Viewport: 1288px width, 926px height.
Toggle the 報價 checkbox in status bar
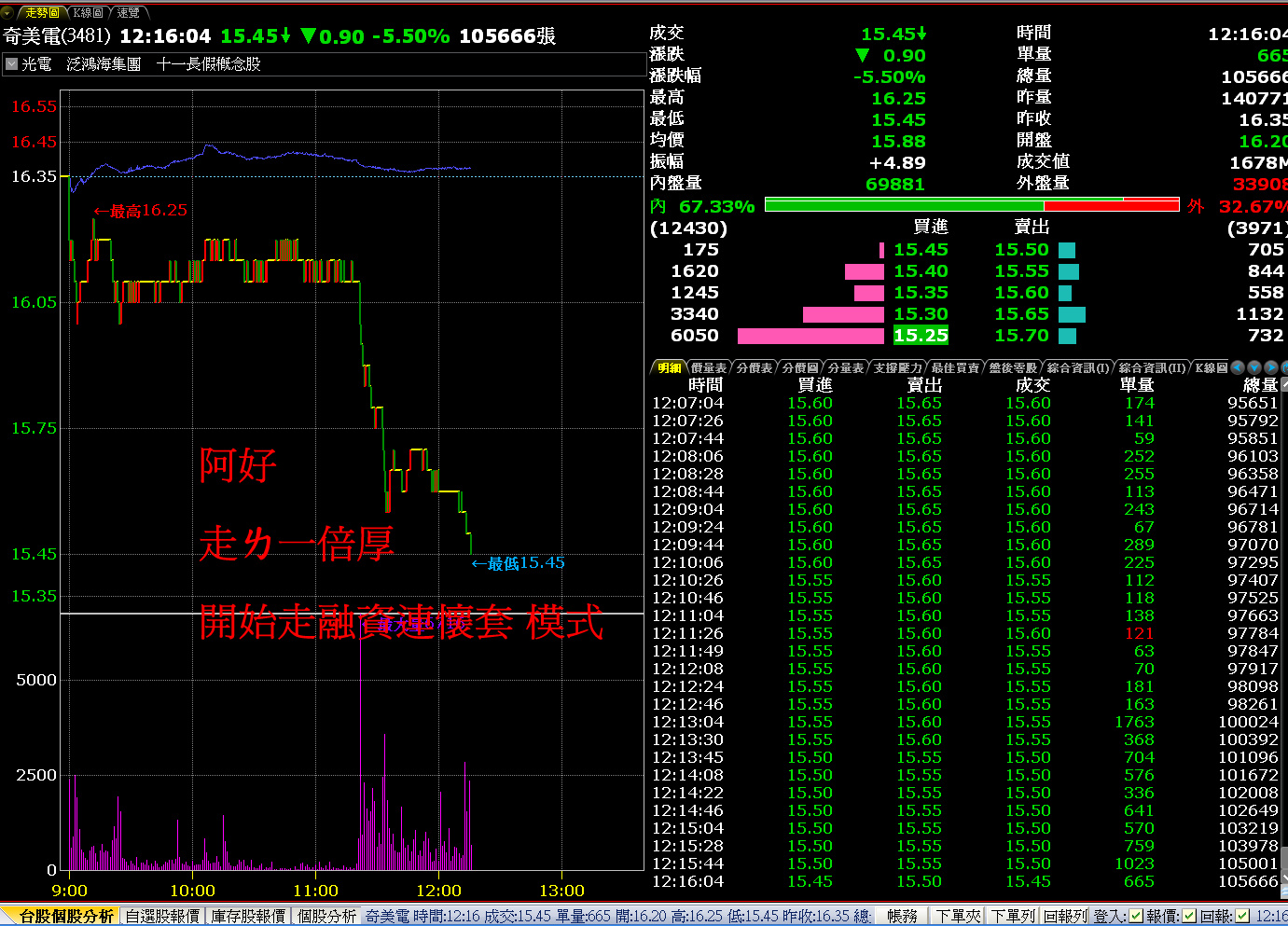[1189, 917]
